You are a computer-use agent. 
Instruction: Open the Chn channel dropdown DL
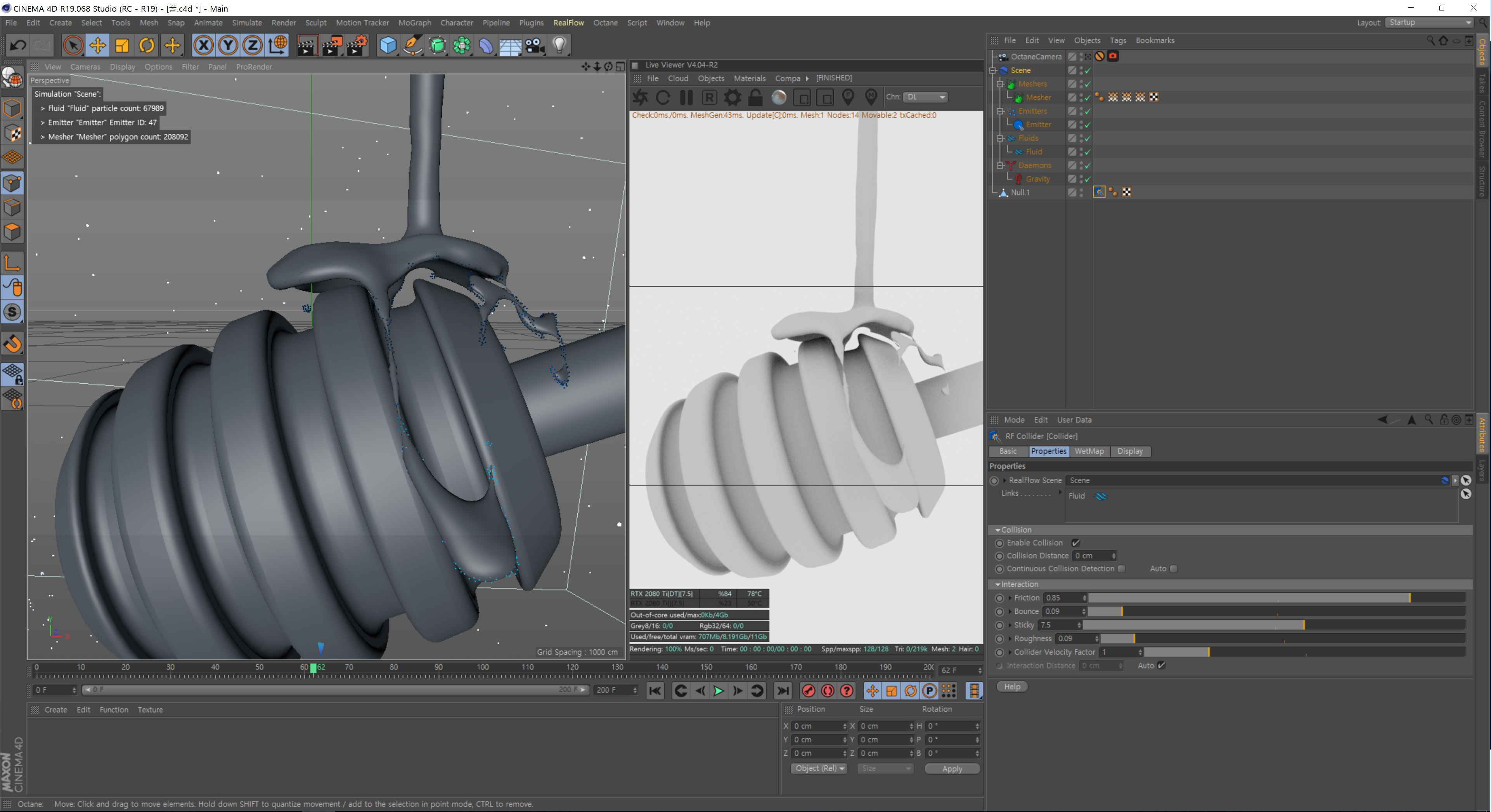click(x=925, y=97)
